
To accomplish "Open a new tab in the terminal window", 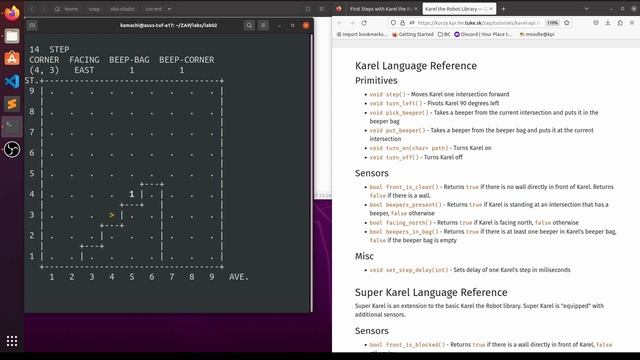I will coord(32,25).
